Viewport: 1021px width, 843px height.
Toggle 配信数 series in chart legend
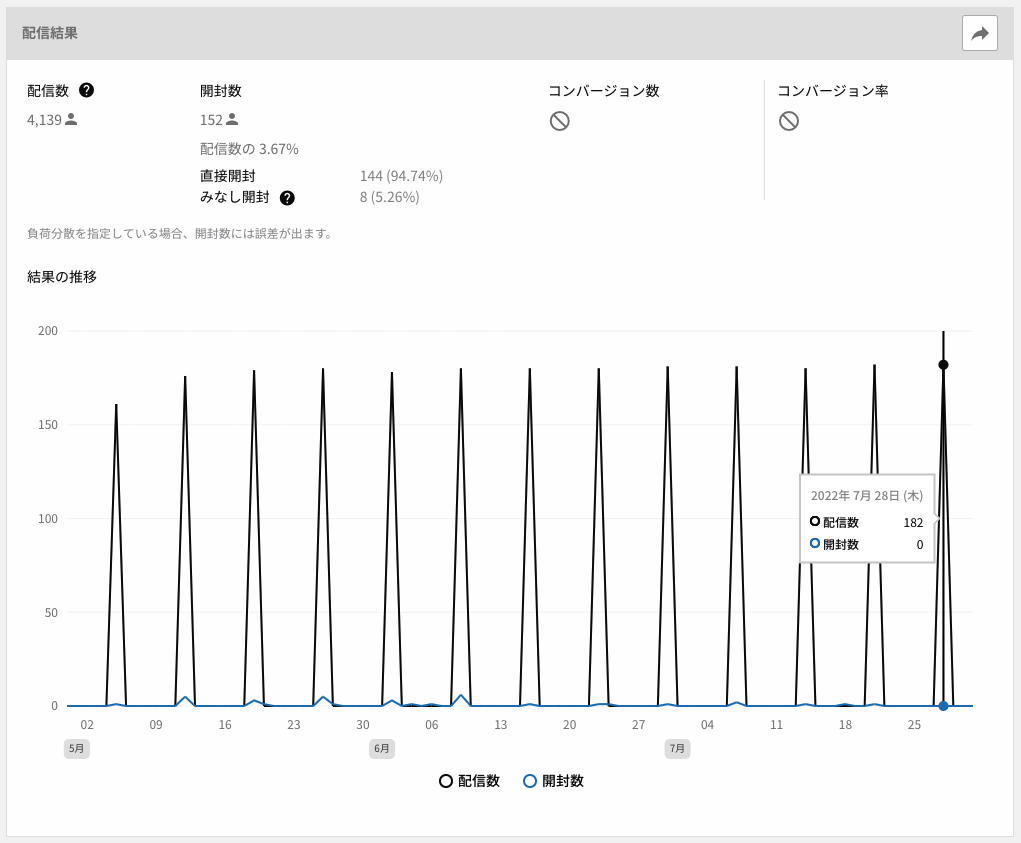469,781
